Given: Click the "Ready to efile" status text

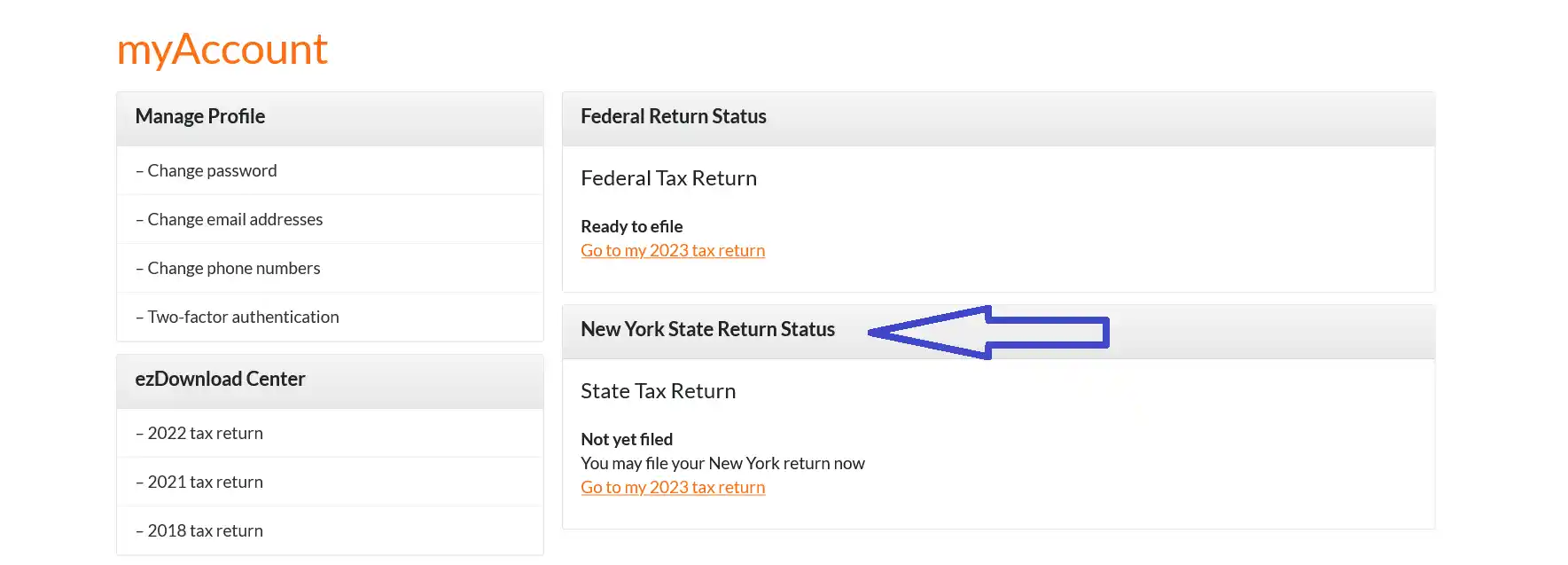Looking at the screenshot, I should [631, 226].
